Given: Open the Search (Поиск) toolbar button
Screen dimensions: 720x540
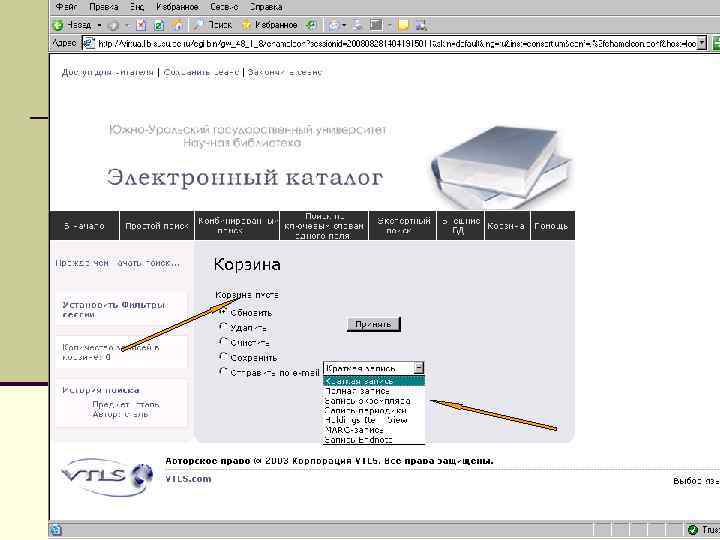Looking at the screenshot, I should 213,25.
